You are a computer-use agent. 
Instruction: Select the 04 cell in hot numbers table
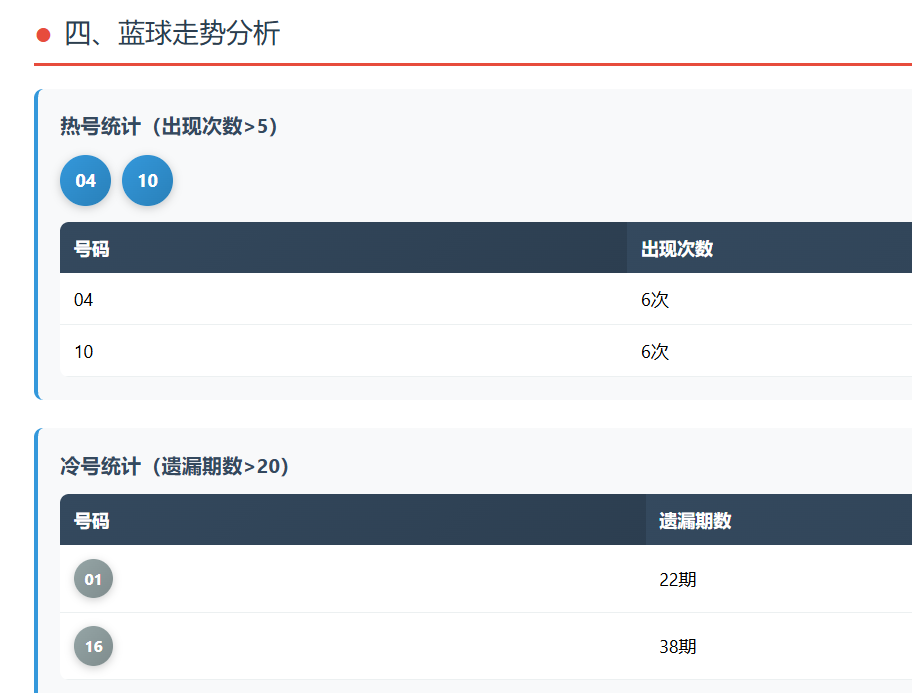click(84, 299)
